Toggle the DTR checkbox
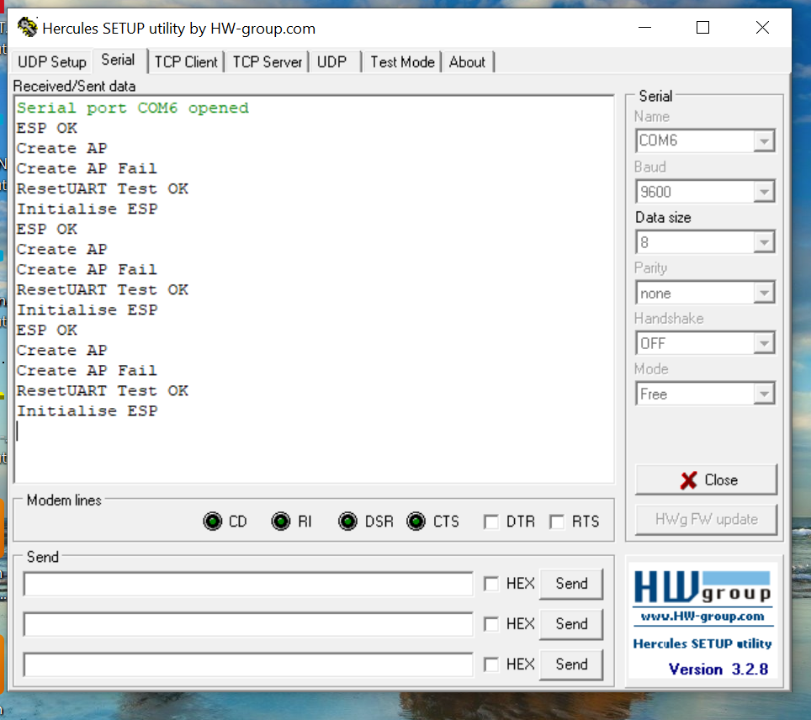The height and width of the screenshot is (720, 811). click(x=491, y=521)
